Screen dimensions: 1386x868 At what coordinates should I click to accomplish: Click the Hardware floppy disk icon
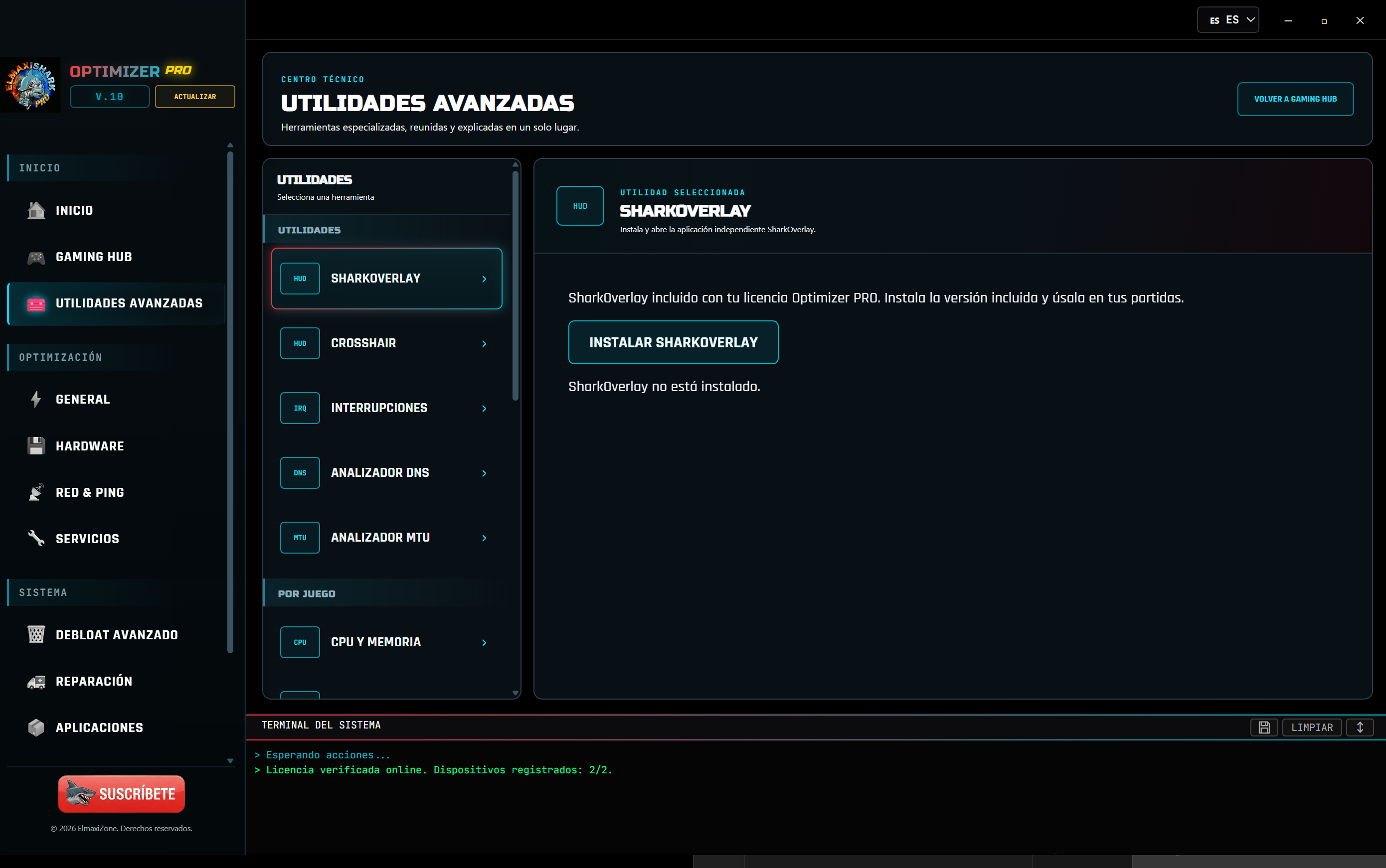pos(36,446)
